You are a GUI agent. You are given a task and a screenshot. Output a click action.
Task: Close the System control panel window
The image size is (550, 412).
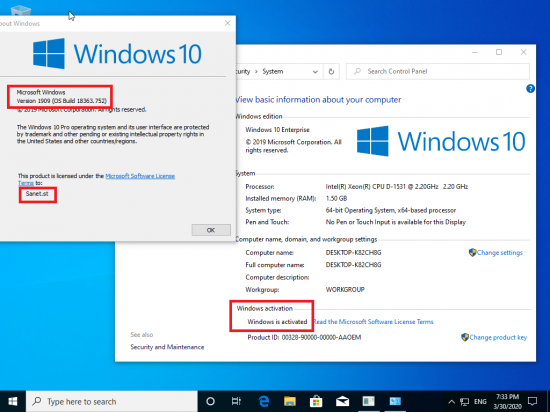tap(523, 52)
